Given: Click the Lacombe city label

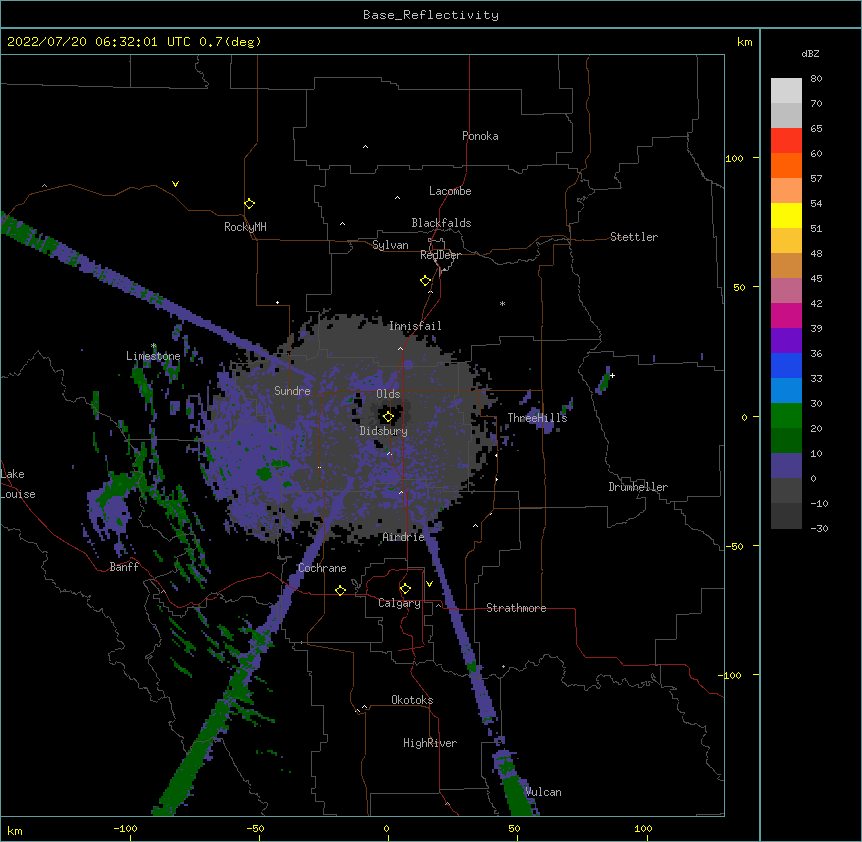Looking at the screenshot, I should (450, 191).
